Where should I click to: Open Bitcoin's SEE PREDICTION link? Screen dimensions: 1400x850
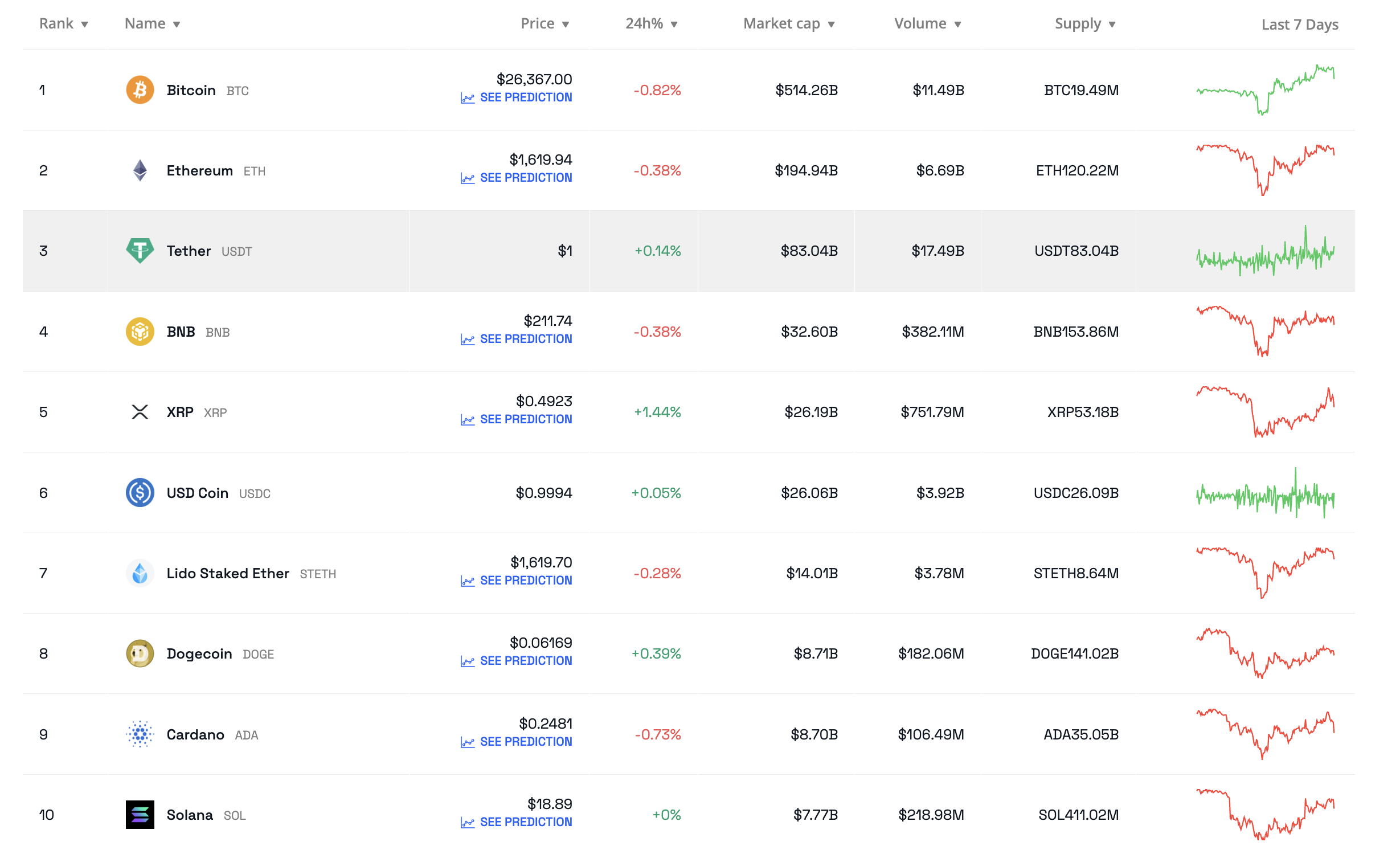[525, 97]
